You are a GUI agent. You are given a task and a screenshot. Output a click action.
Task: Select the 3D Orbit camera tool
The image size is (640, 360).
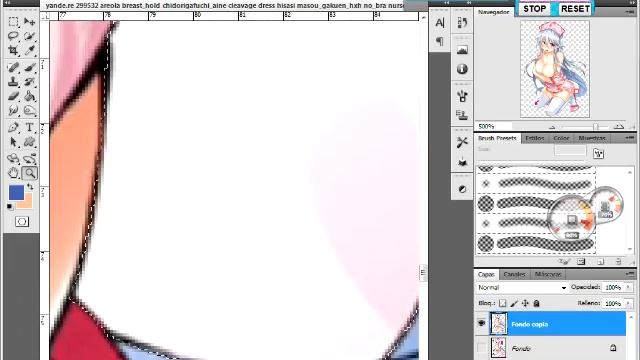pos(29,158)
